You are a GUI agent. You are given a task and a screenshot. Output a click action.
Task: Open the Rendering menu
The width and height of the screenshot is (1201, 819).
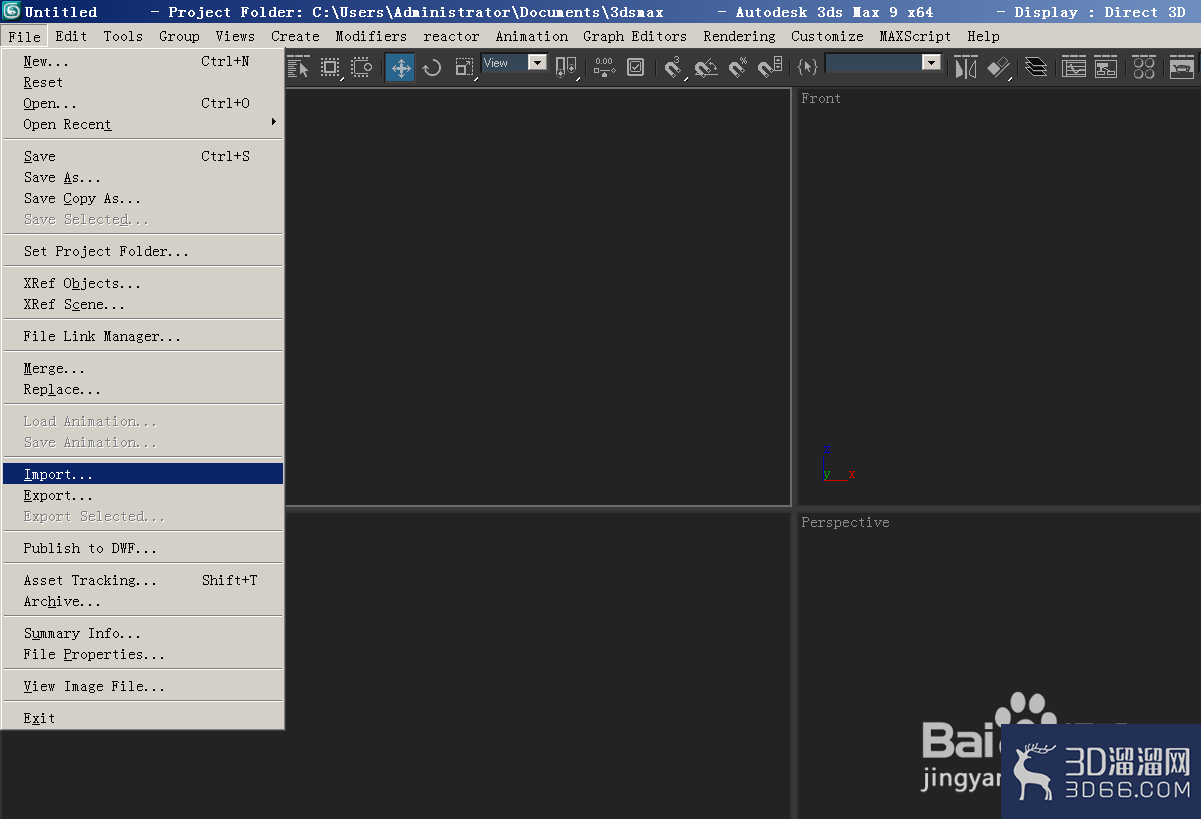(739, 36)
